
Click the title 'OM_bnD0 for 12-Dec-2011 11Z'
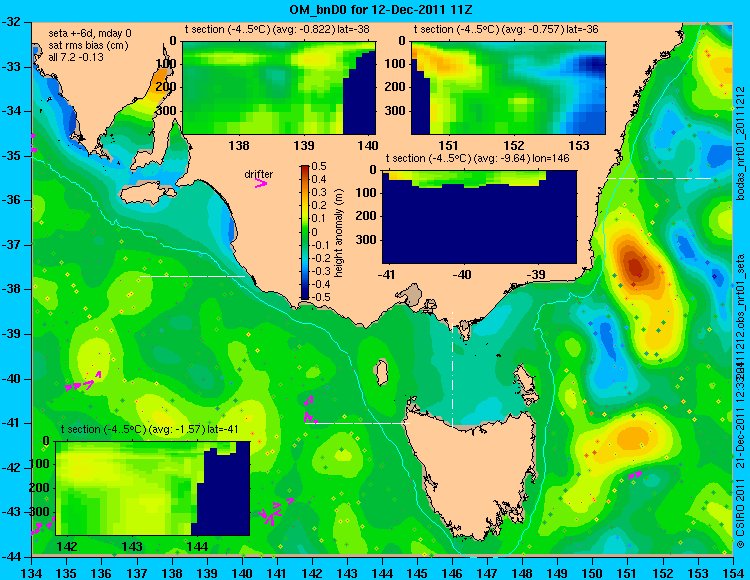(x=381, y=10)
